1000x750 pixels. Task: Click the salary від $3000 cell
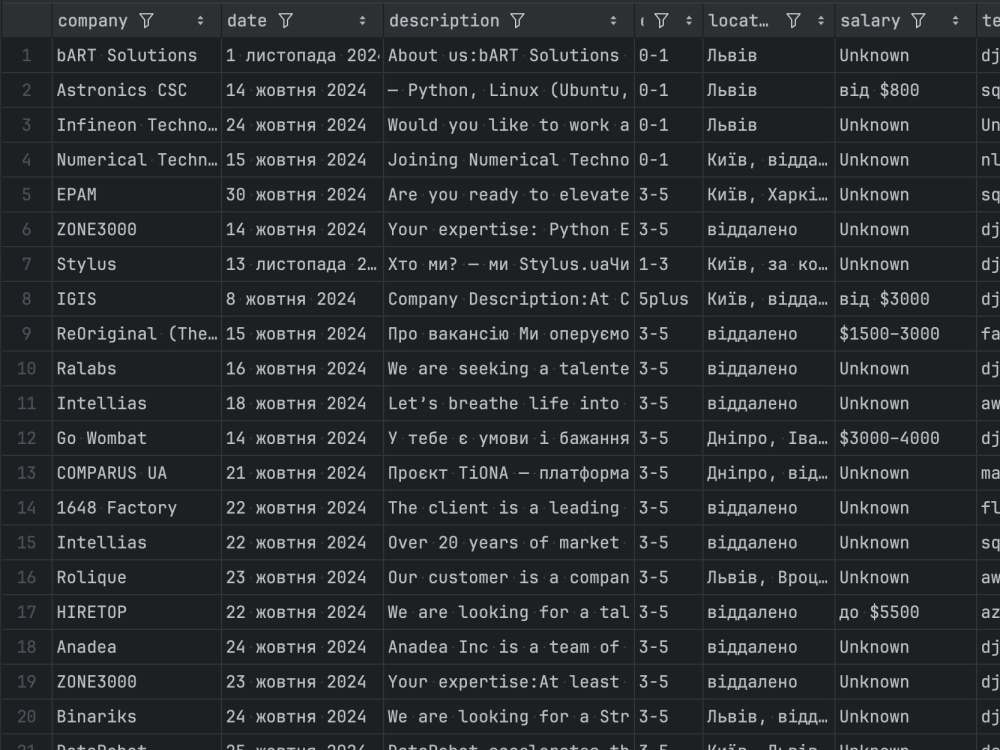pos(905,299)
